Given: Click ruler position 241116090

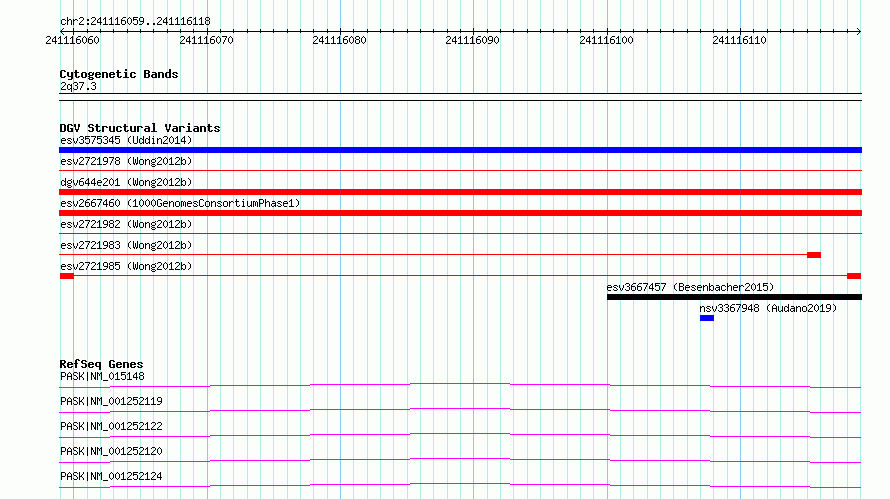Looking at the screenshot, I should pos(473,40).
